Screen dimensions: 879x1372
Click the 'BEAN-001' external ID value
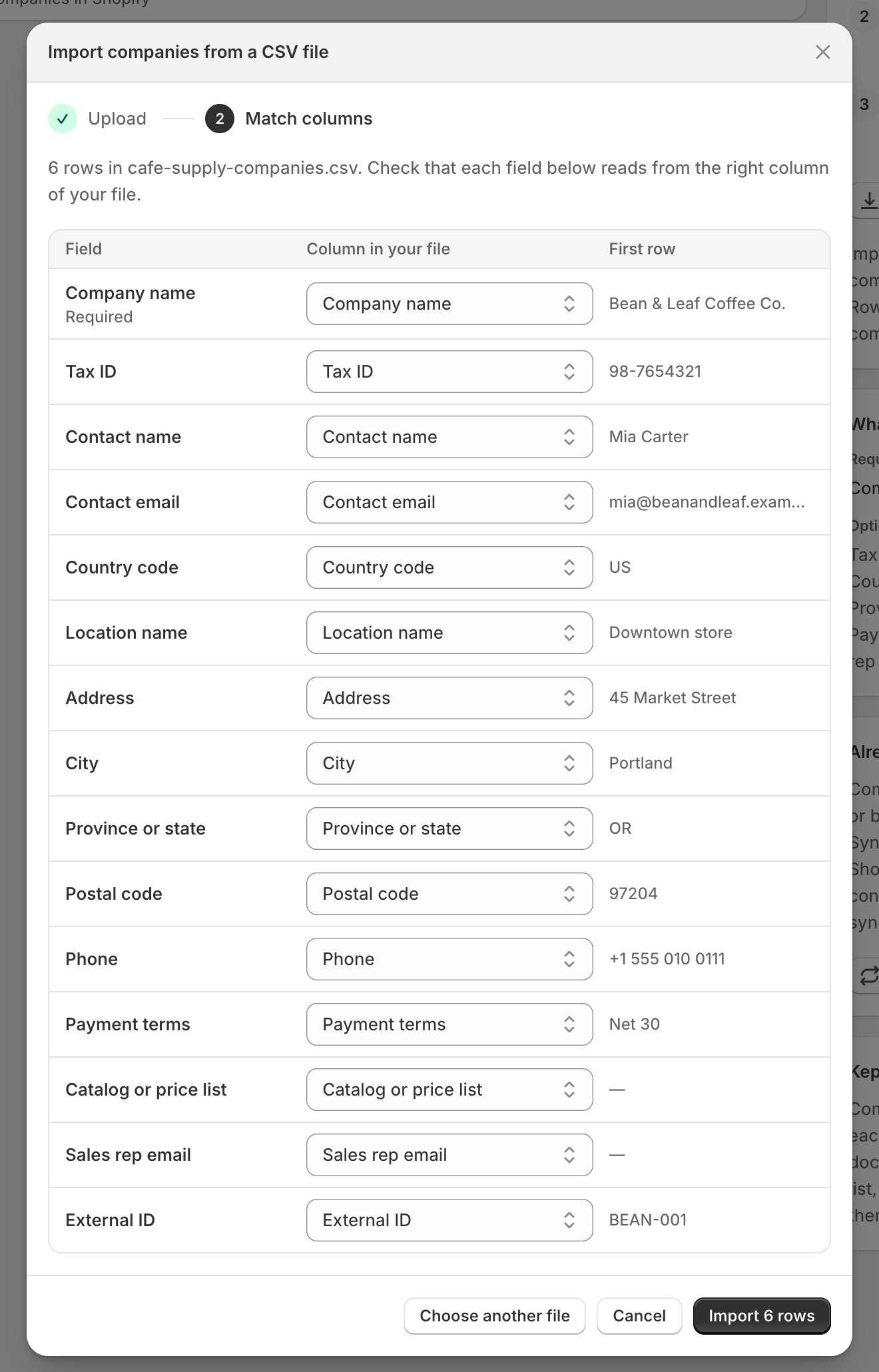[648, 1220]
